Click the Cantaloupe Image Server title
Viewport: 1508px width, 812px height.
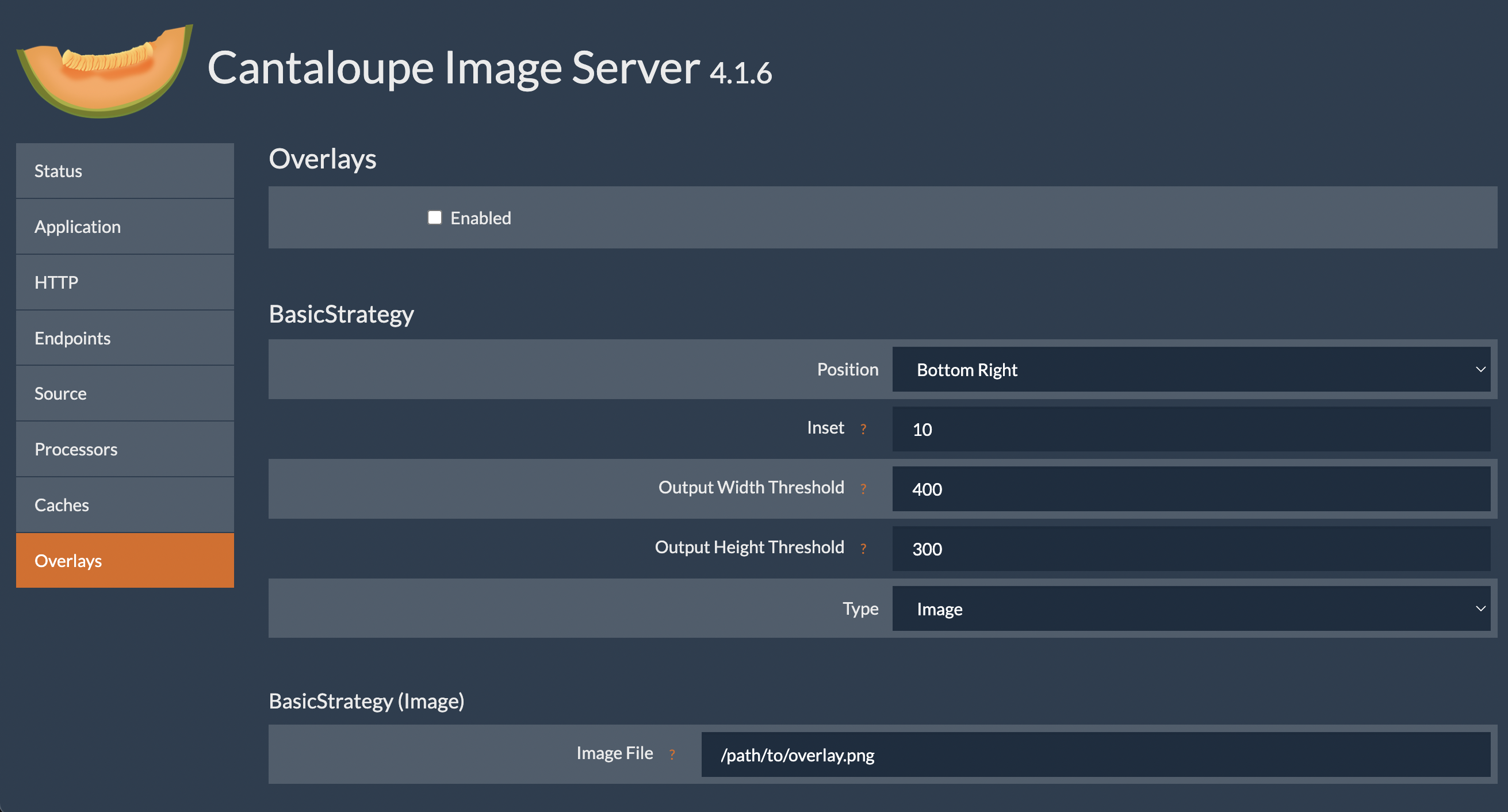(454, 68)
